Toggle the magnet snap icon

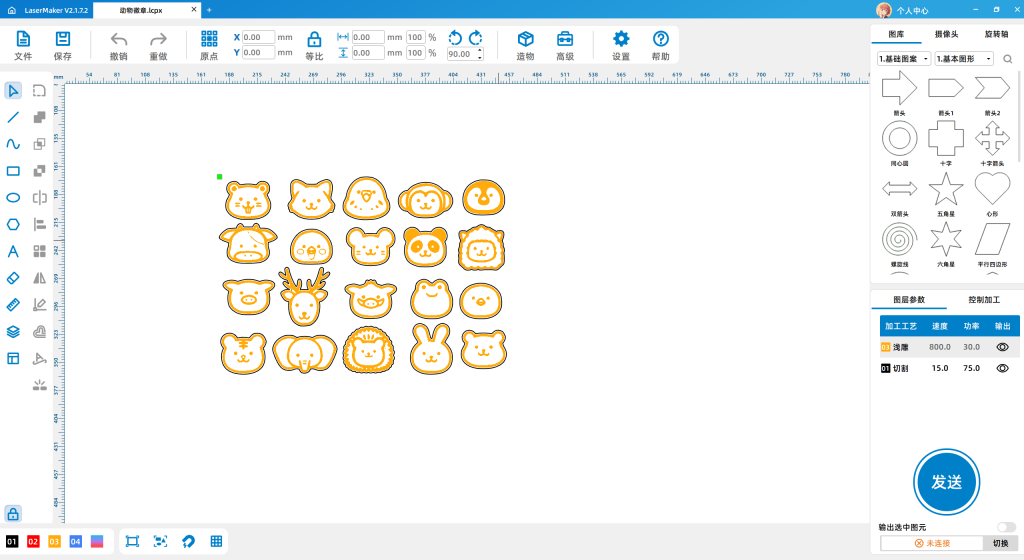[x=189, y=541]
